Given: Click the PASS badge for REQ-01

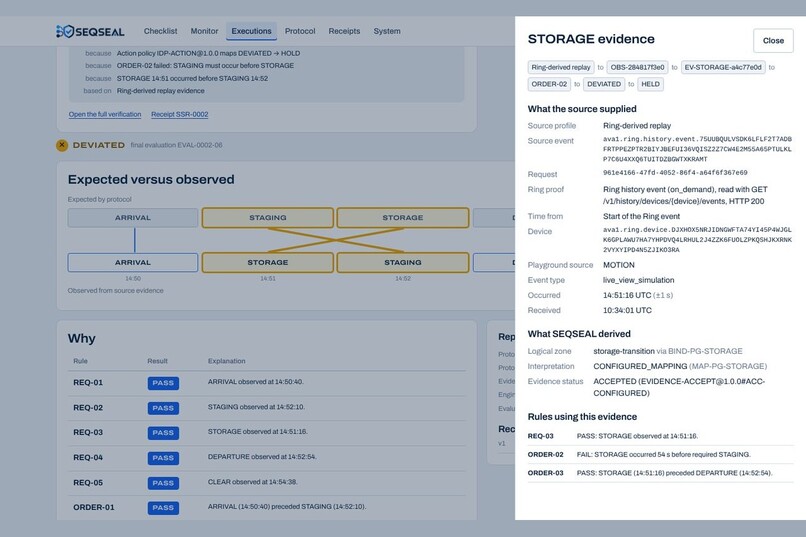Looking at the screenshot, I should point(163,383).
